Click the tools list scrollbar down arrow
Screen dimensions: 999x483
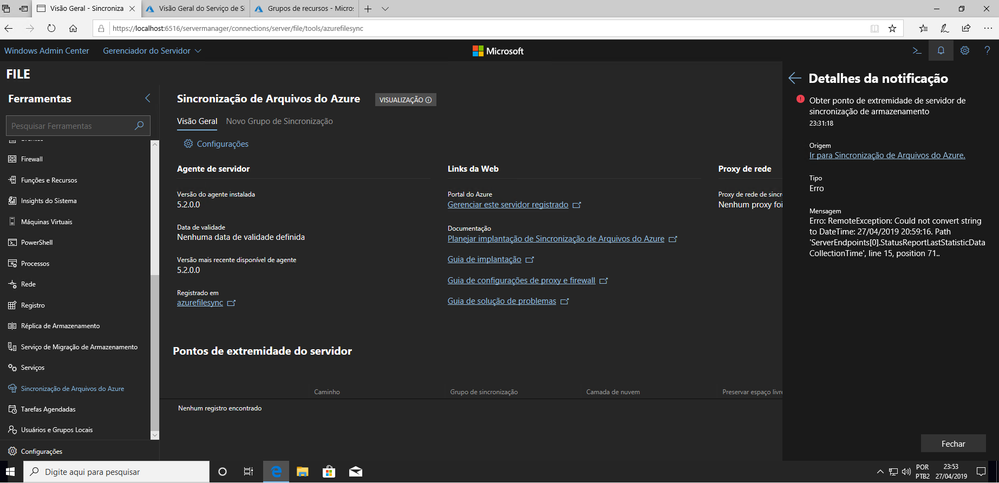click(x=154, y=435)
